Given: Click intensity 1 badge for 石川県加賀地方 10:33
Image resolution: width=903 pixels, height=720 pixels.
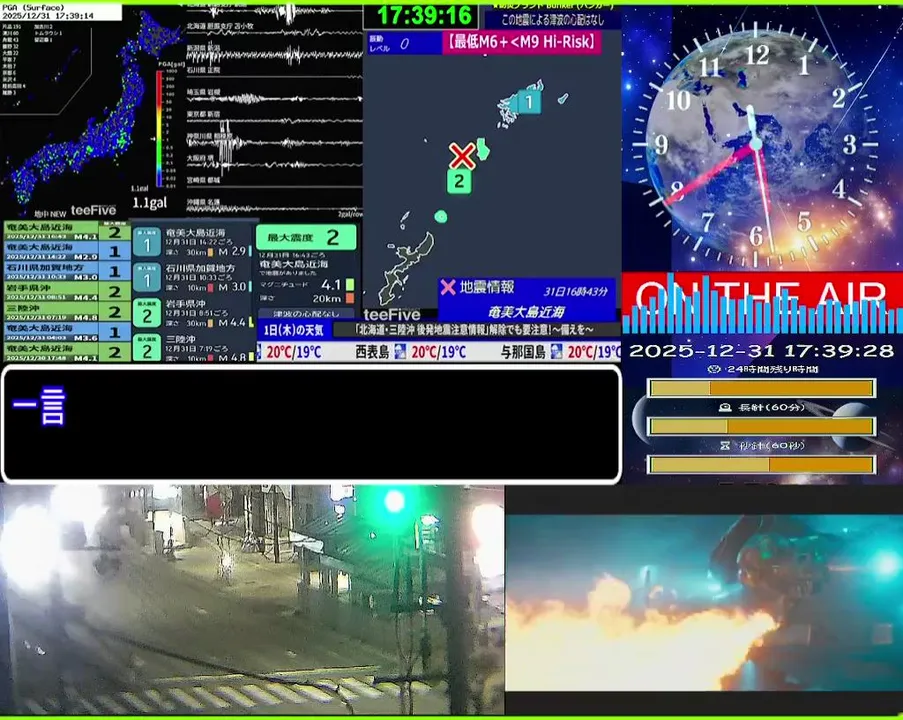Looking at the screenshot, I should click(x=147, y=278).
